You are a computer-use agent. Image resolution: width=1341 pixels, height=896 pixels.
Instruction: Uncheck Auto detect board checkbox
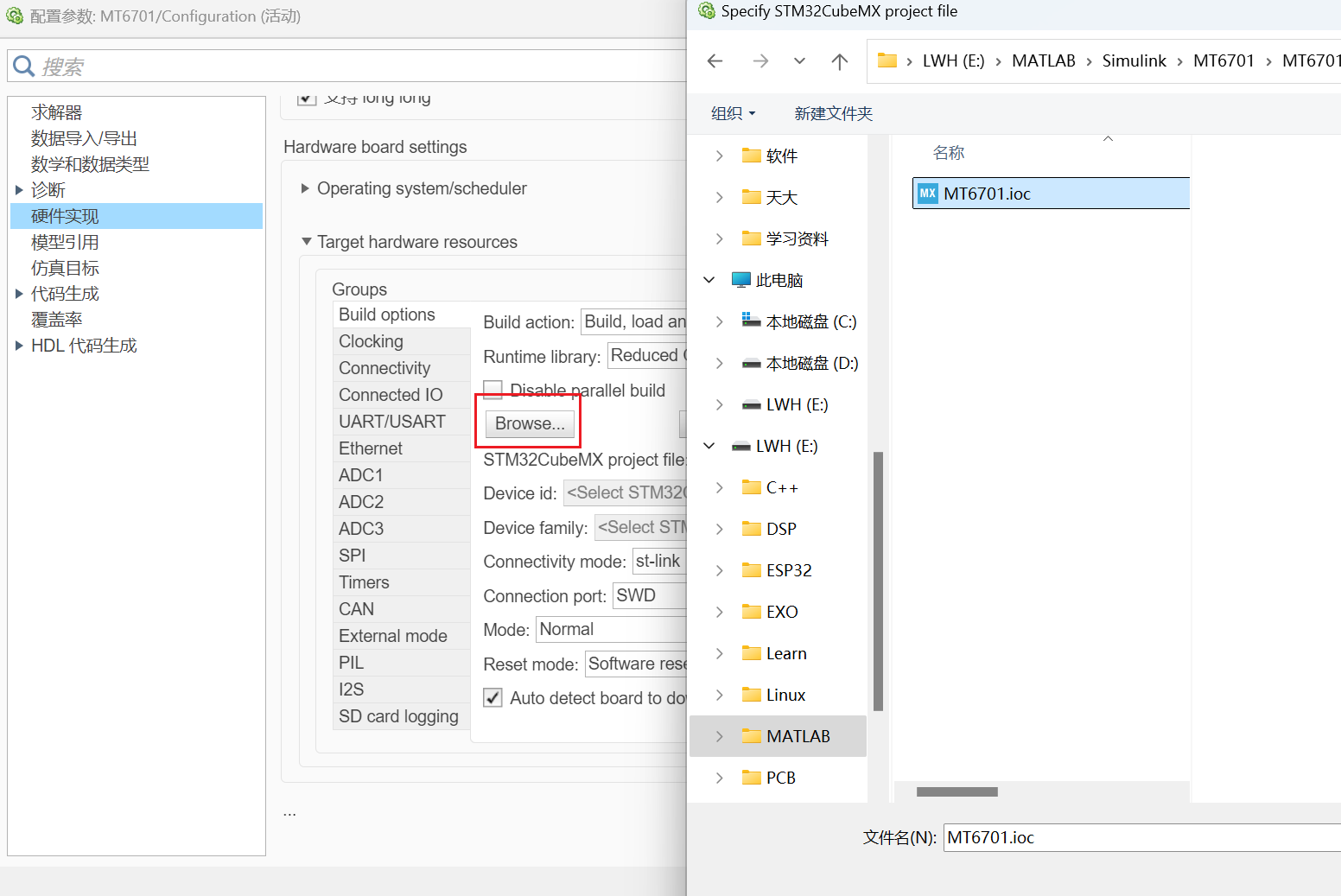pos(493,697)
